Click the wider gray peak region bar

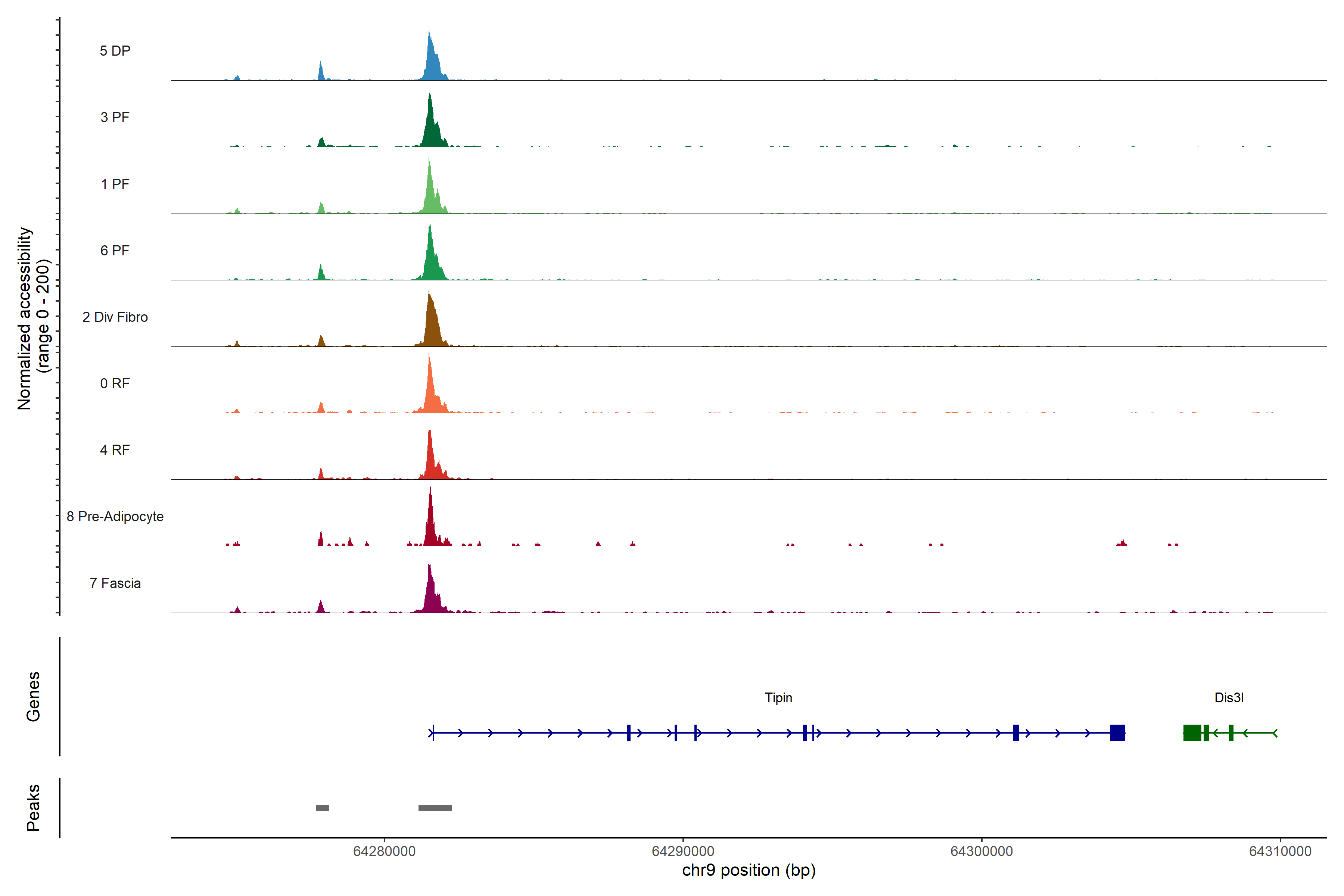coord(435,808)
